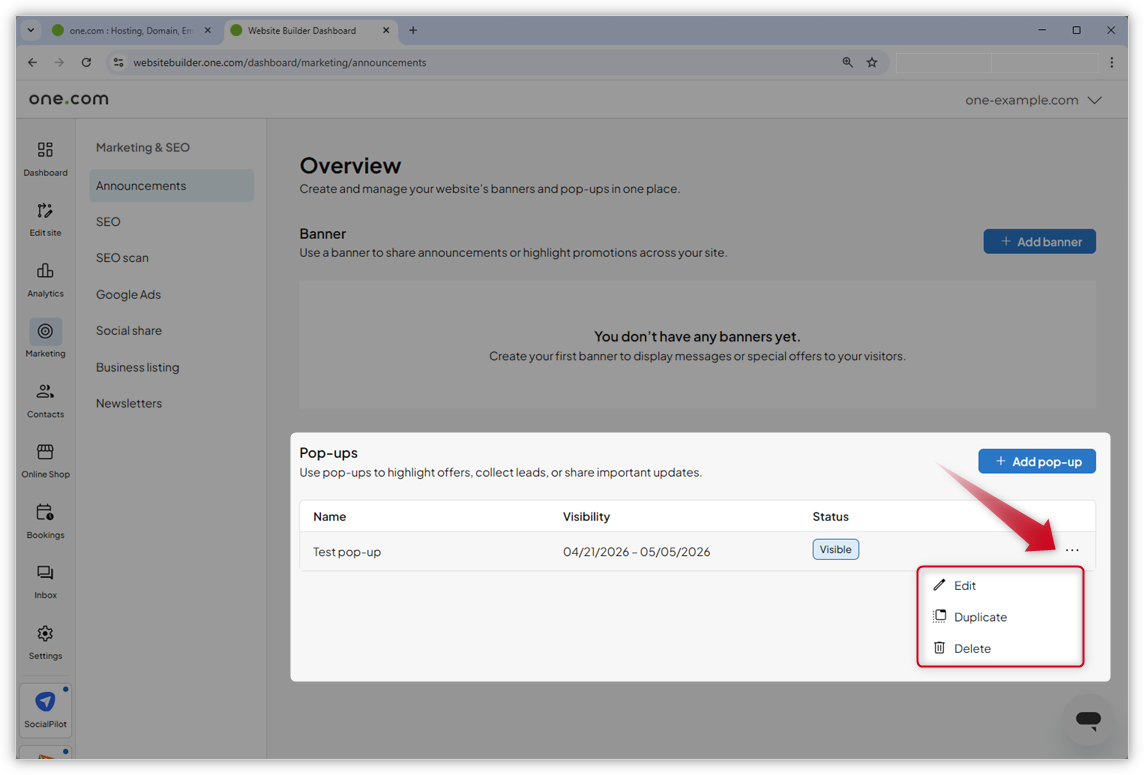Image resolution: width=1144 pixels, height=775 pixels.
Task: Click the Add banner button
Action: tap(1039, 241)
